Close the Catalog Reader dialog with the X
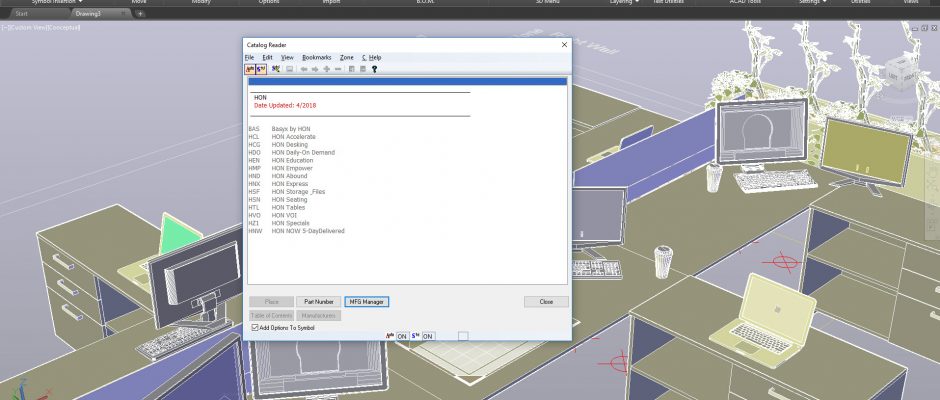 pyautogui.click(x=564, y=45)
